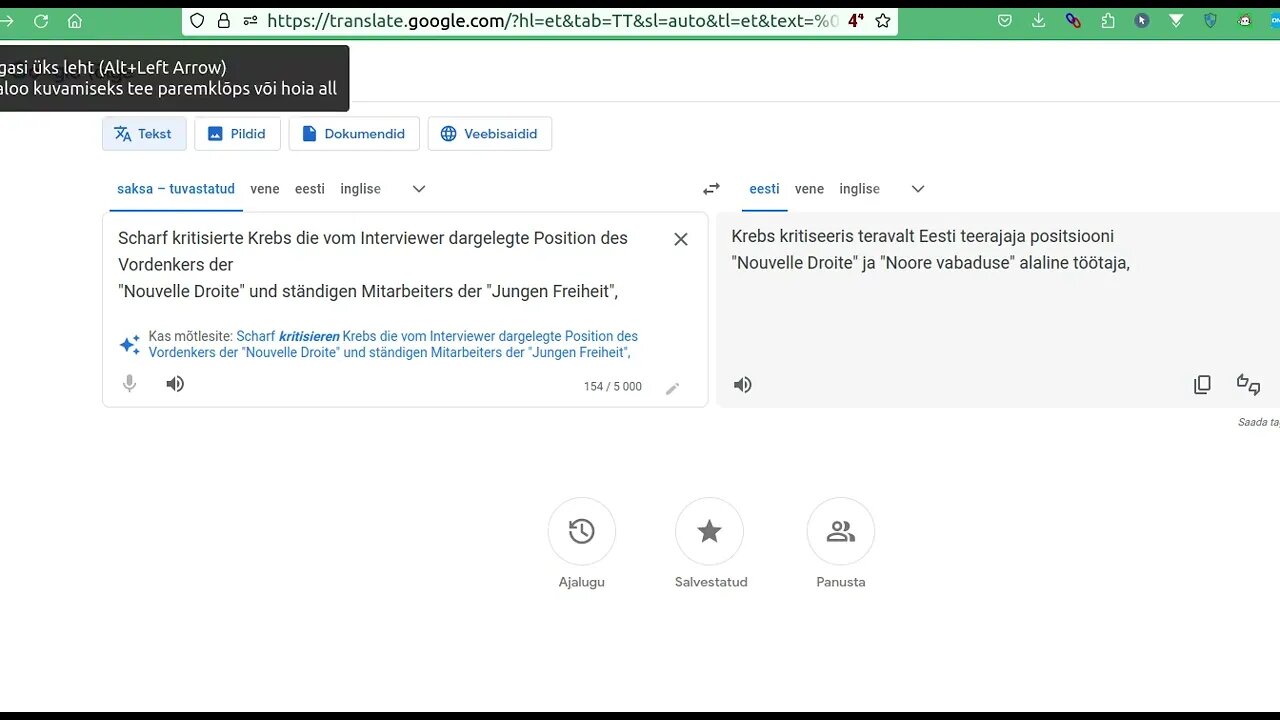The image size is (1280, 720).
Task: Open Salvestatud saved translations
Action: (709, 531)
